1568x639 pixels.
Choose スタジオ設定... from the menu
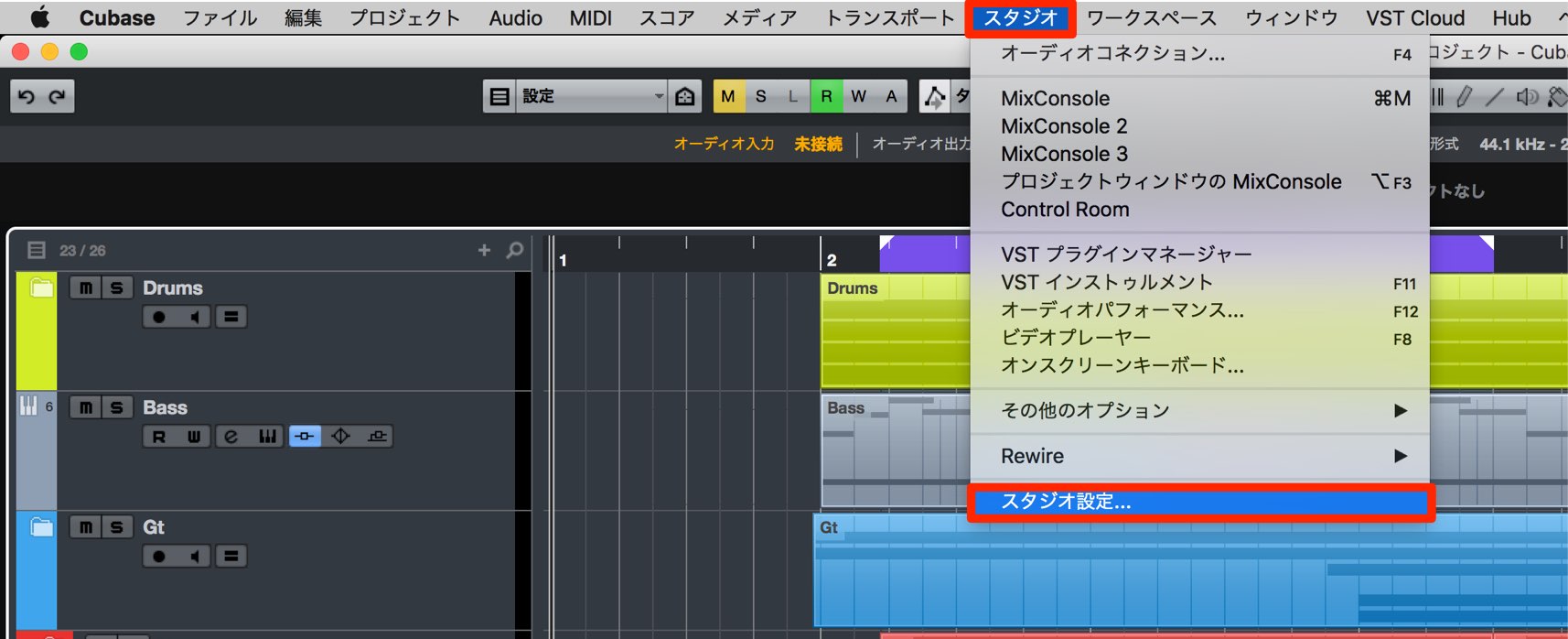pyautogui.click(x=1200, y=502)
